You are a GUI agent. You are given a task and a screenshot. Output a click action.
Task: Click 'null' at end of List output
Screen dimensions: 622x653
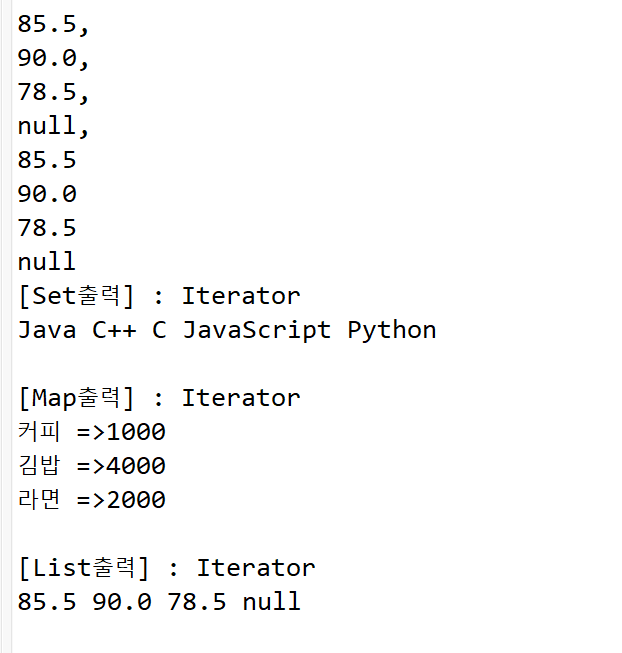coord(271,602)
